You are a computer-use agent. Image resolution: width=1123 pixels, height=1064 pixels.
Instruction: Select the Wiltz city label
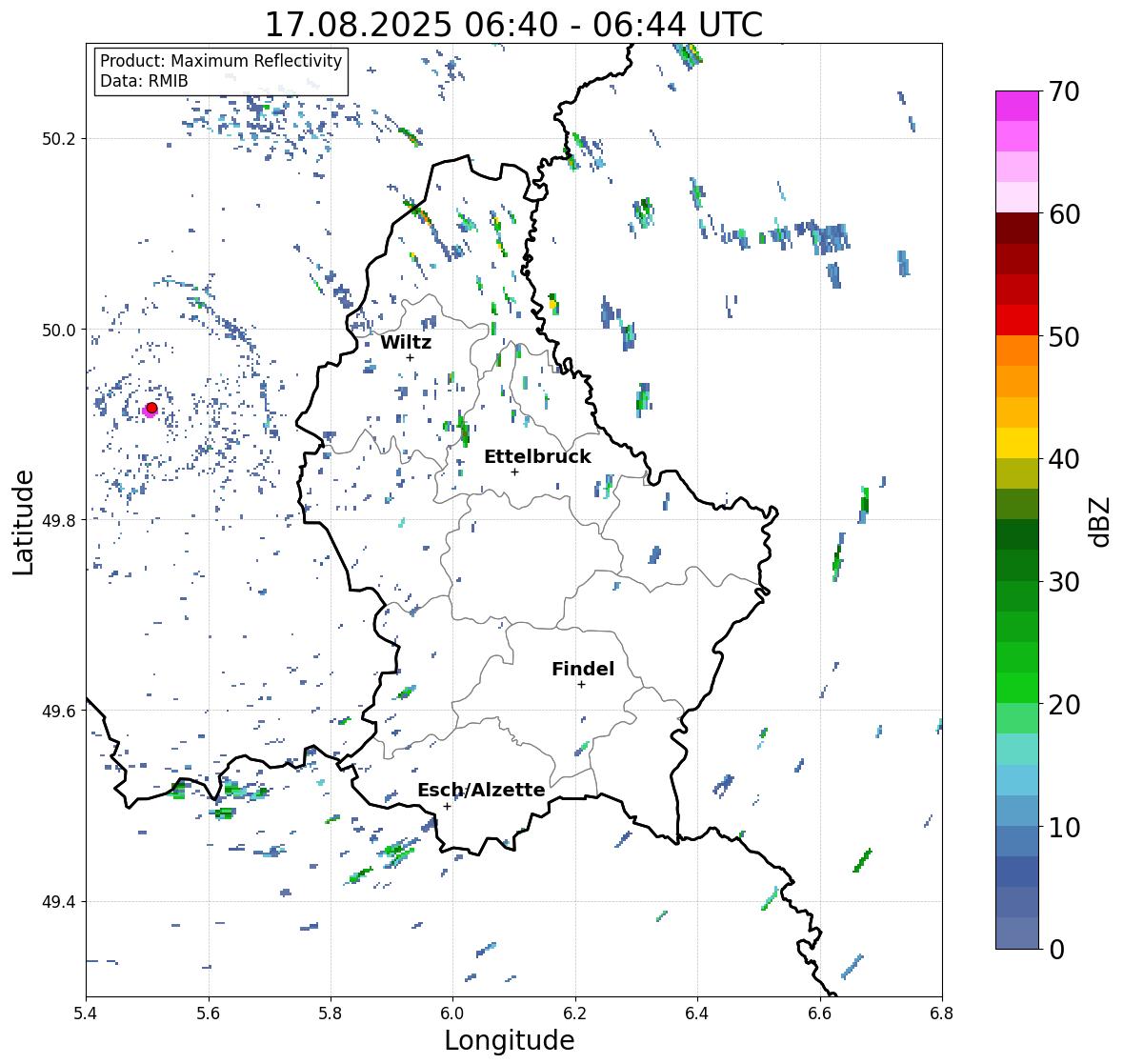pyautogui.click(x=406, y=342)
